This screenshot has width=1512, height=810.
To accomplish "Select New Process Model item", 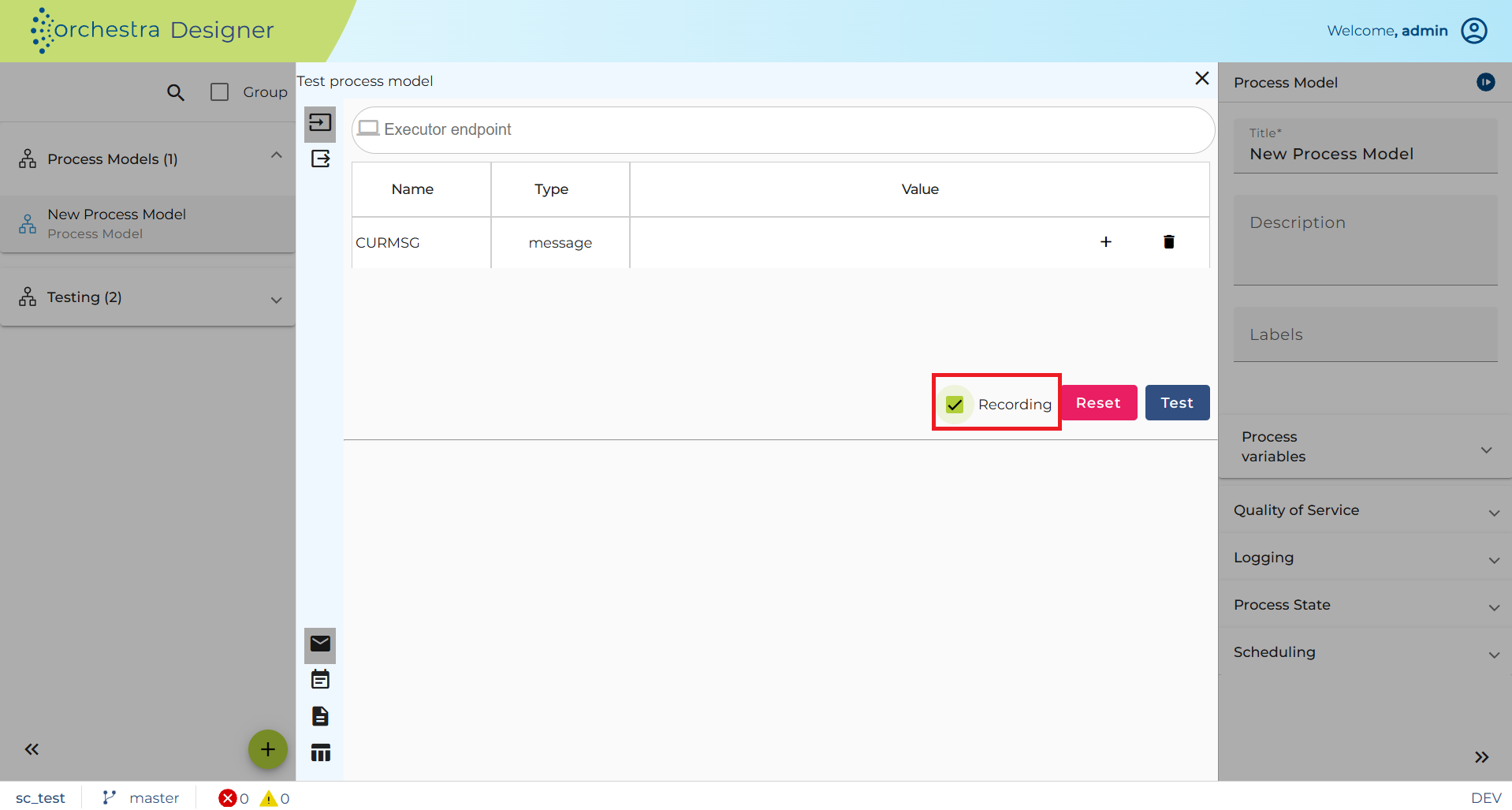I will (148, 224).
